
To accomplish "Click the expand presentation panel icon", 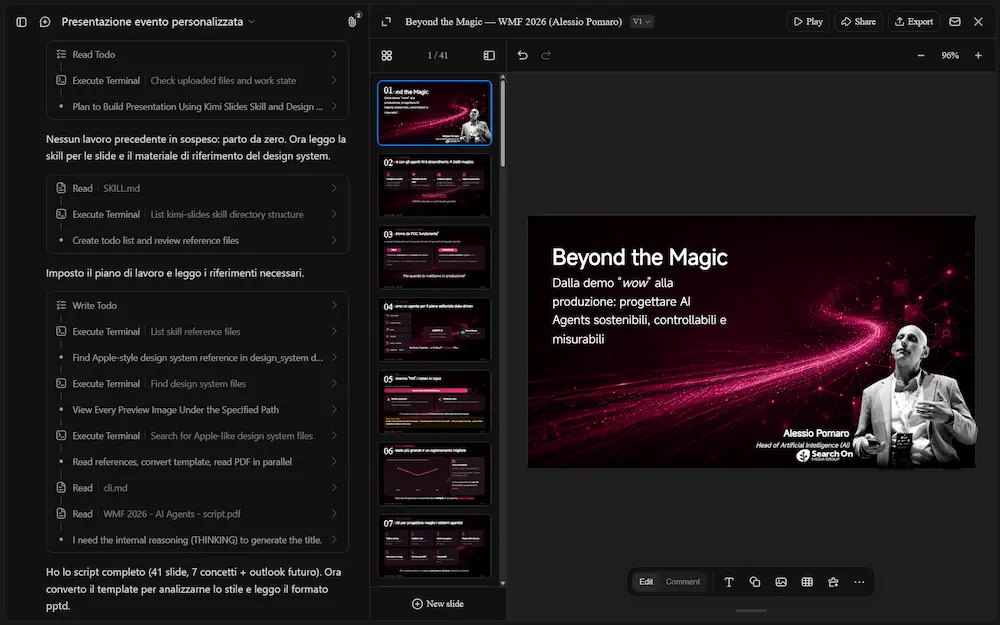I will click(386, 22).
